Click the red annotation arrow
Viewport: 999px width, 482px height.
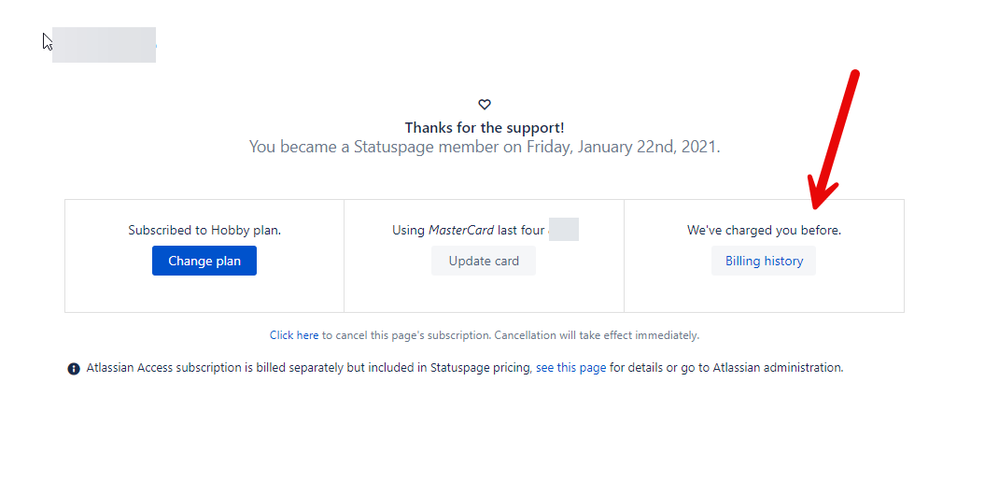pyautogui.click(x=833, y=140)
